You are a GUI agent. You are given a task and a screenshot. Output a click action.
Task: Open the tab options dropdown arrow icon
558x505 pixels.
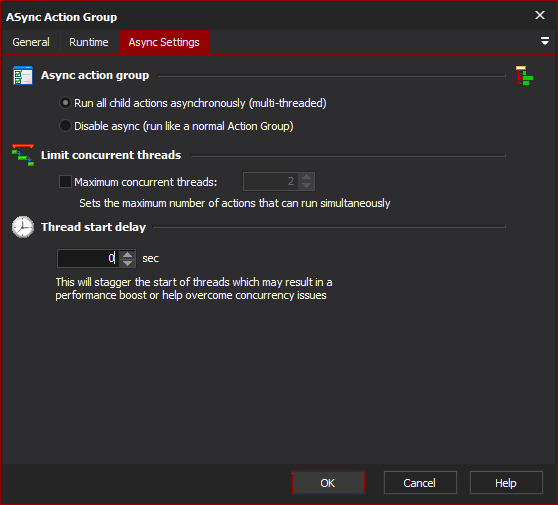[544, 41]
